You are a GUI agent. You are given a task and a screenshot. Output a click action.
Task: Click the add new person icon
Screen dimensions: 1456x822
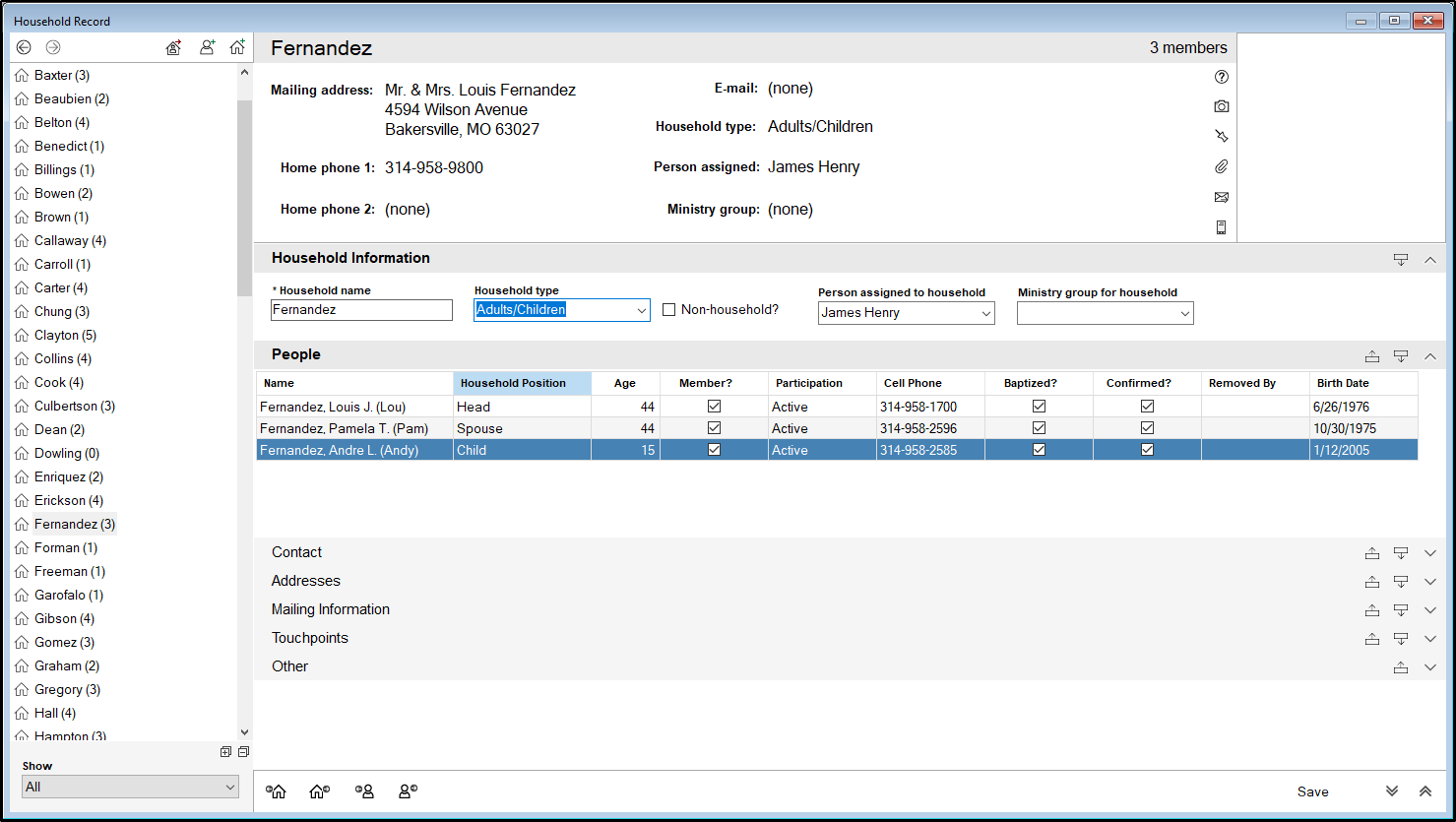(207, 47)
